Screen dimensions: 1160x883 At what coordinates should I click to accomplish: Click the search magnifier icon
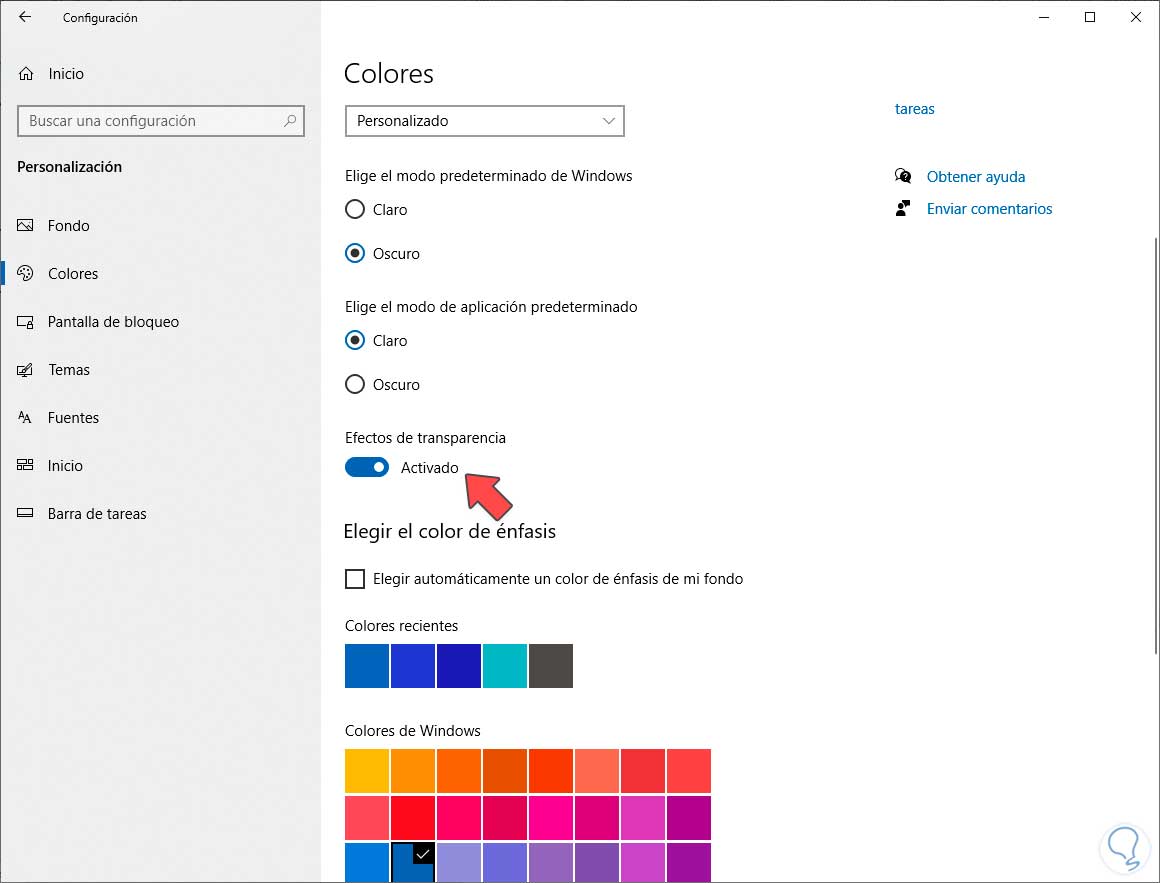290,121
